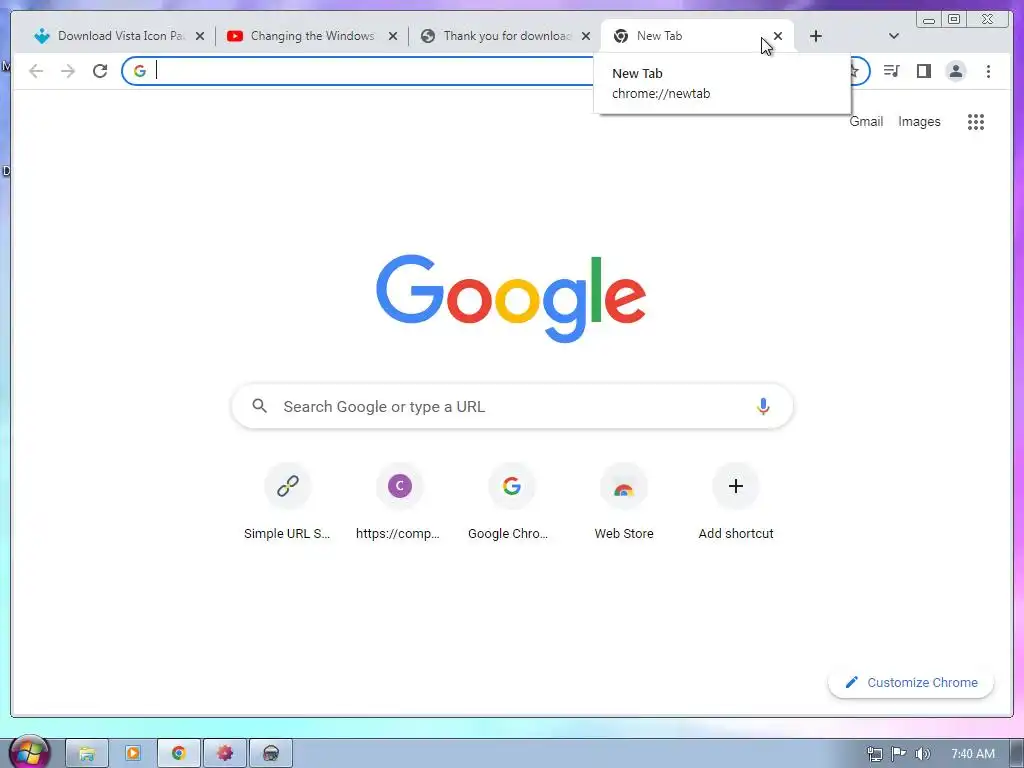Open Simple URL S... shortcut
This screenshot has height=768, width=1024.
[x=287, y=502]
